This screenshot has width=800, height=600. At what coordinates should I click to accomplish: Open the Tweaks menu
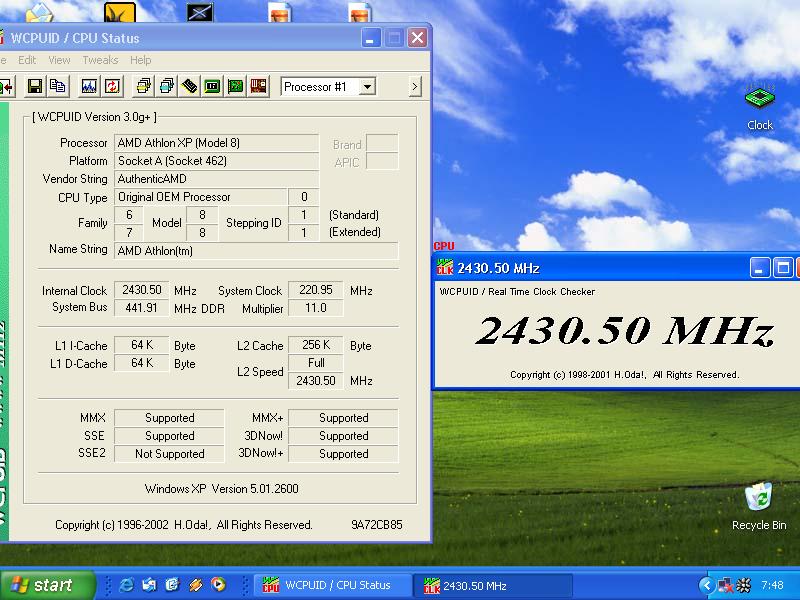coord(100,60)
